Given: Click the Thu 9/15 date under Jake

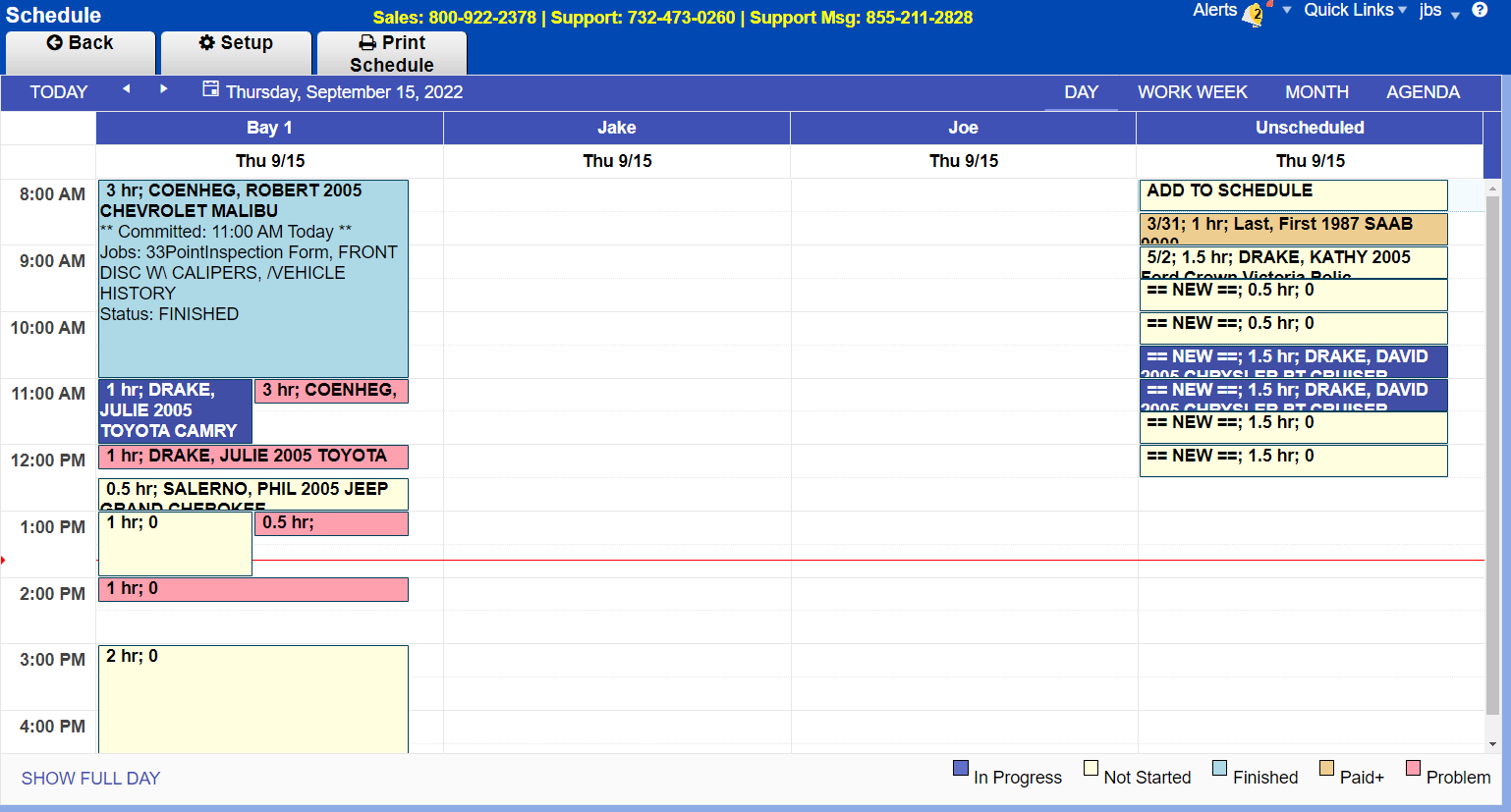Looking at the screenshot, I should coord(617,161).
